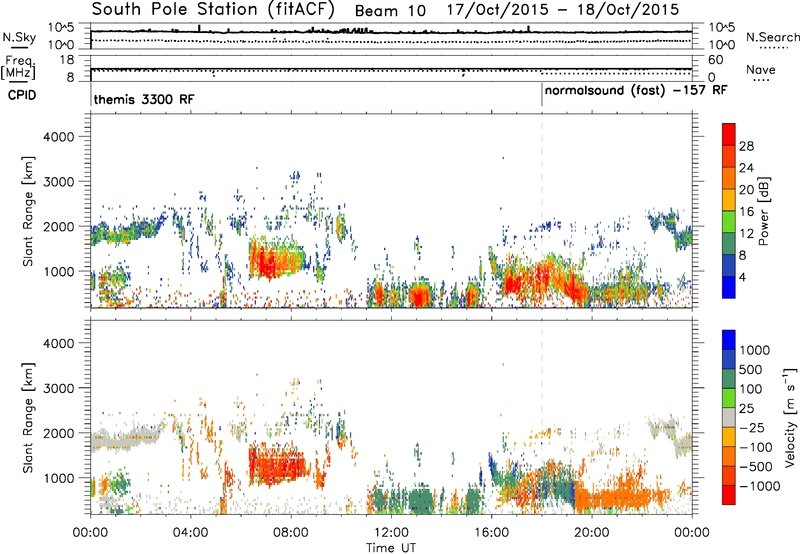
Task: Click the 'N.Sky' legend label
Action: coord(19,37)
